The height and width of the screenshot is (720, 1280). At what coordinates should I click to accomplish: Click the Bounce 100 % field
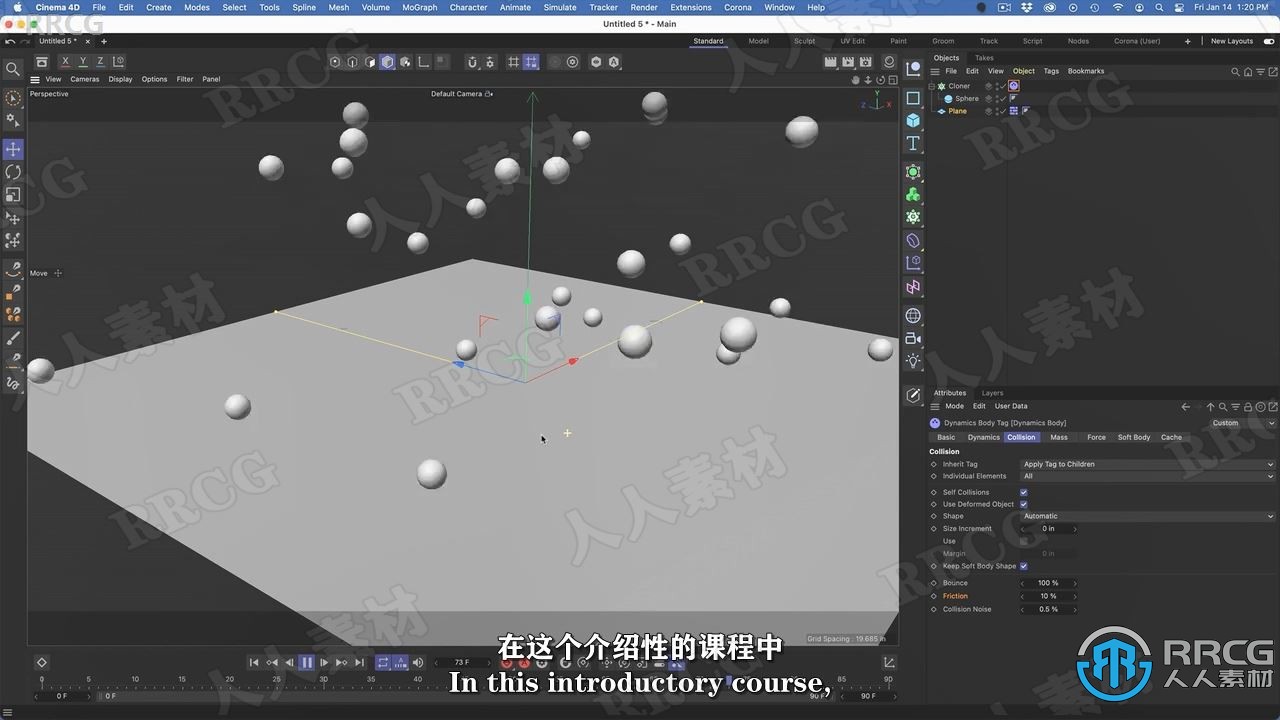click(1048, 583)
